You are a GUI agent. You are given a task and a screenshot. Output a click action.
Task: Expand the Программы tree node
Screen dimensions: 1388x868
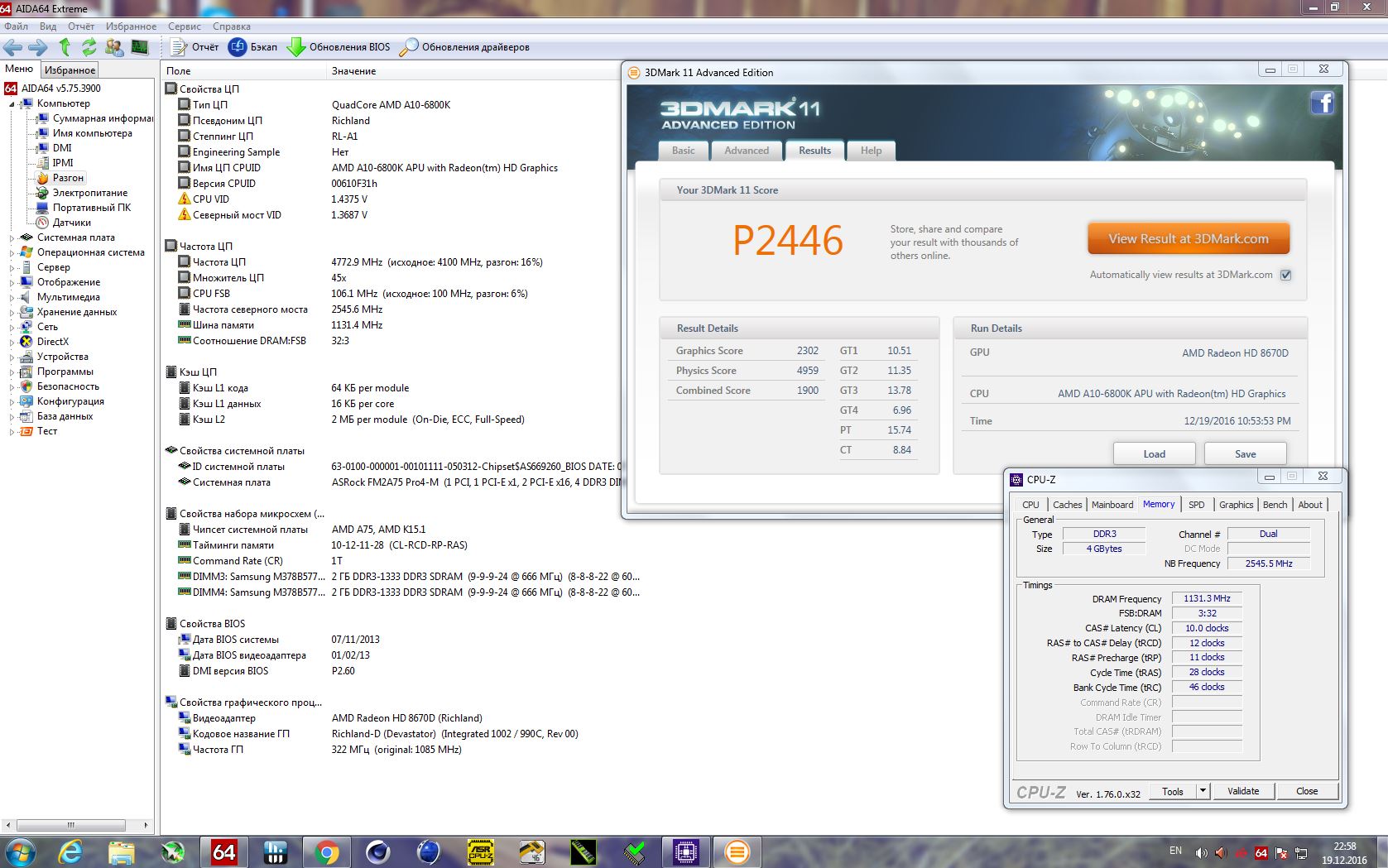(x=12, y=372)
